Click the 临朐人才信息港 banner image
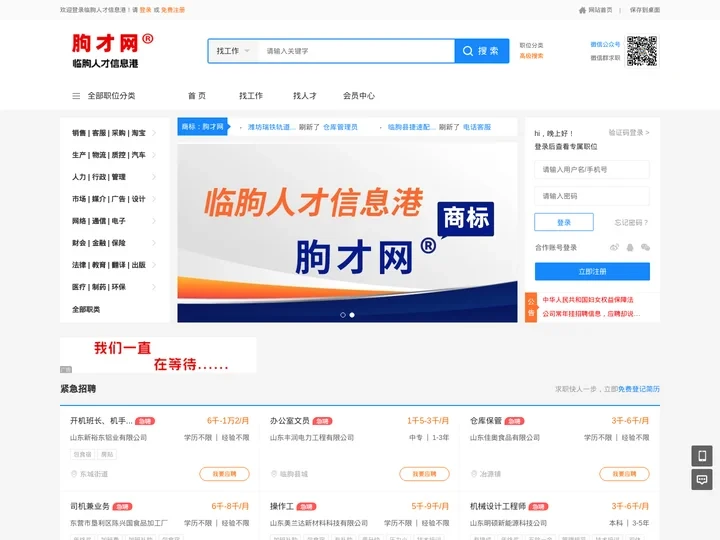Screen dimensions: 720x540 pyautogui.click(x=347, y=233)
